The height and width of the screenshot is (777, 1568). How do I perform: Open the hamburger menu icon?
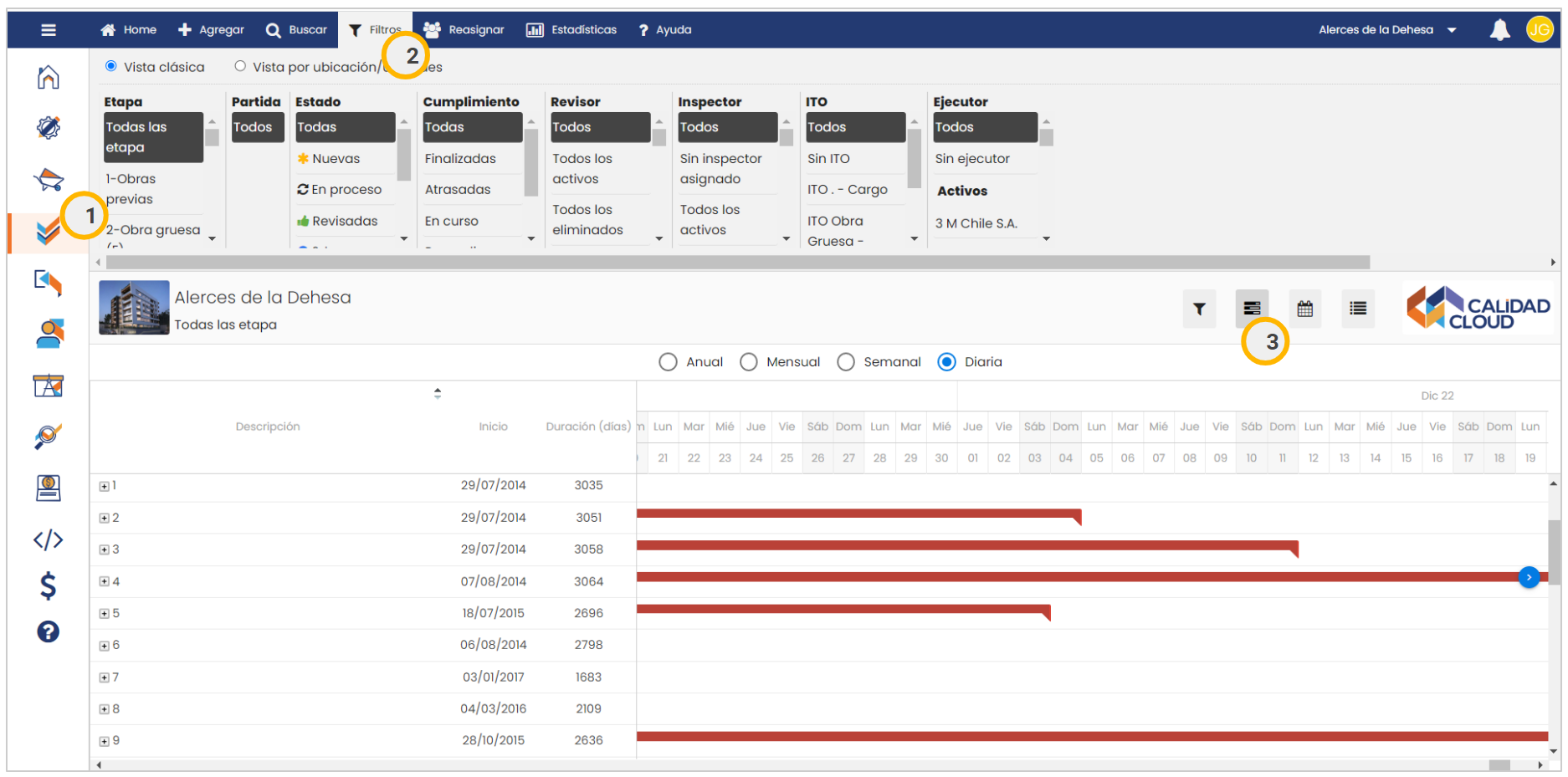point(49,30)
